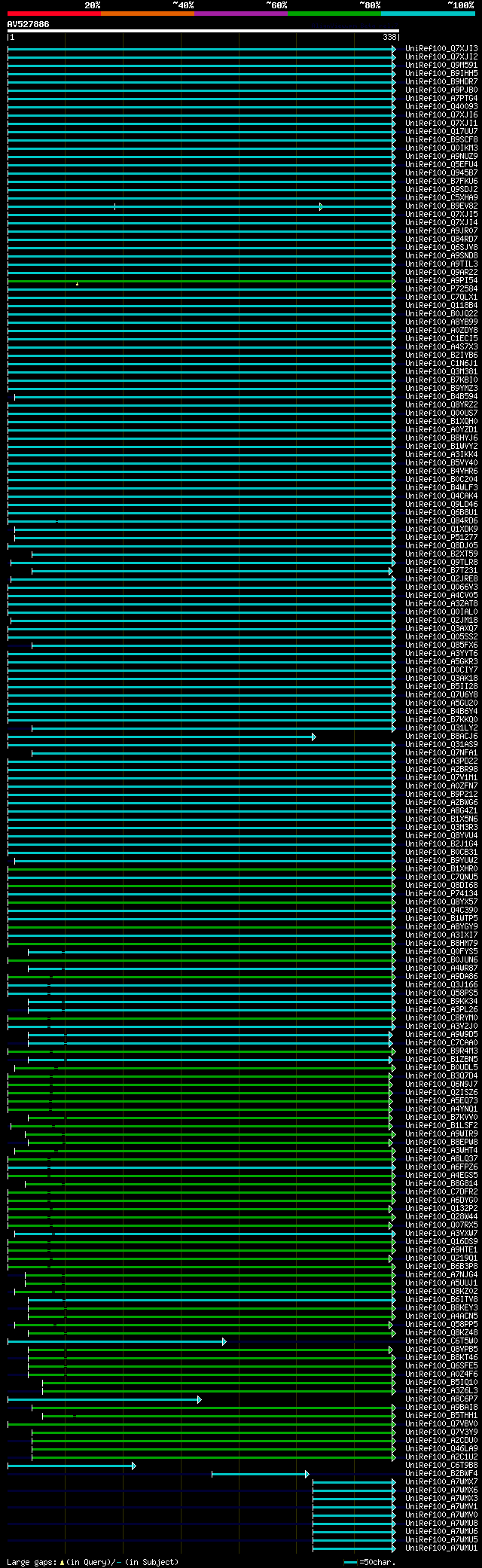The image size is (482, 1568).
Task: Select the UniRef100_Q3AXQ7 label
Action: 441,628
